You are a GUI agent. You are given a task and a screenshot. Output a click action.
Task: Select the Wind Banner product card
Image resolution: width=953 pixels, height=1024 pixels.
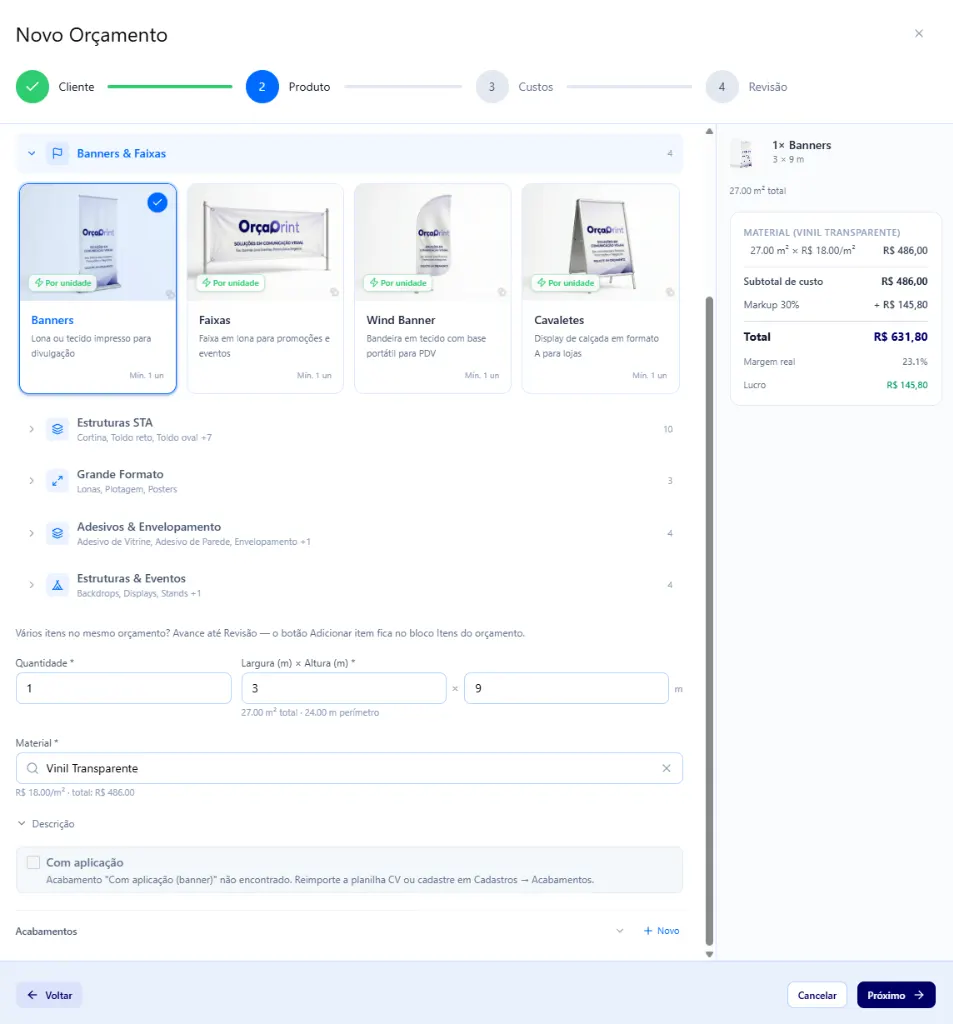pos(432,289)
